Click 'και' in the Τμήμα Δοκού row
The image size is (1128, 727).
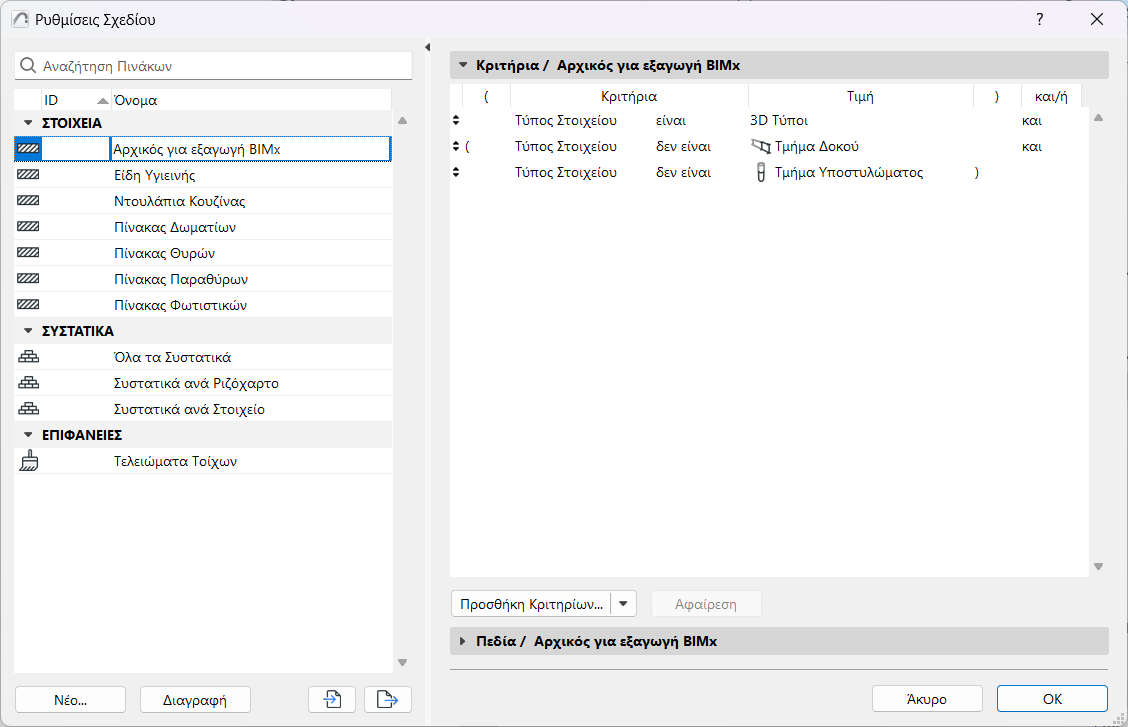1032,146
